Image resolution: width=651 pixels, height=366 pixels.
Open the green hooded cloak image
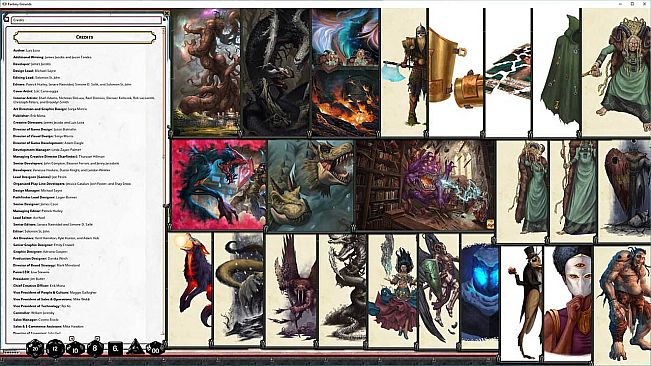tap(557, 73)
